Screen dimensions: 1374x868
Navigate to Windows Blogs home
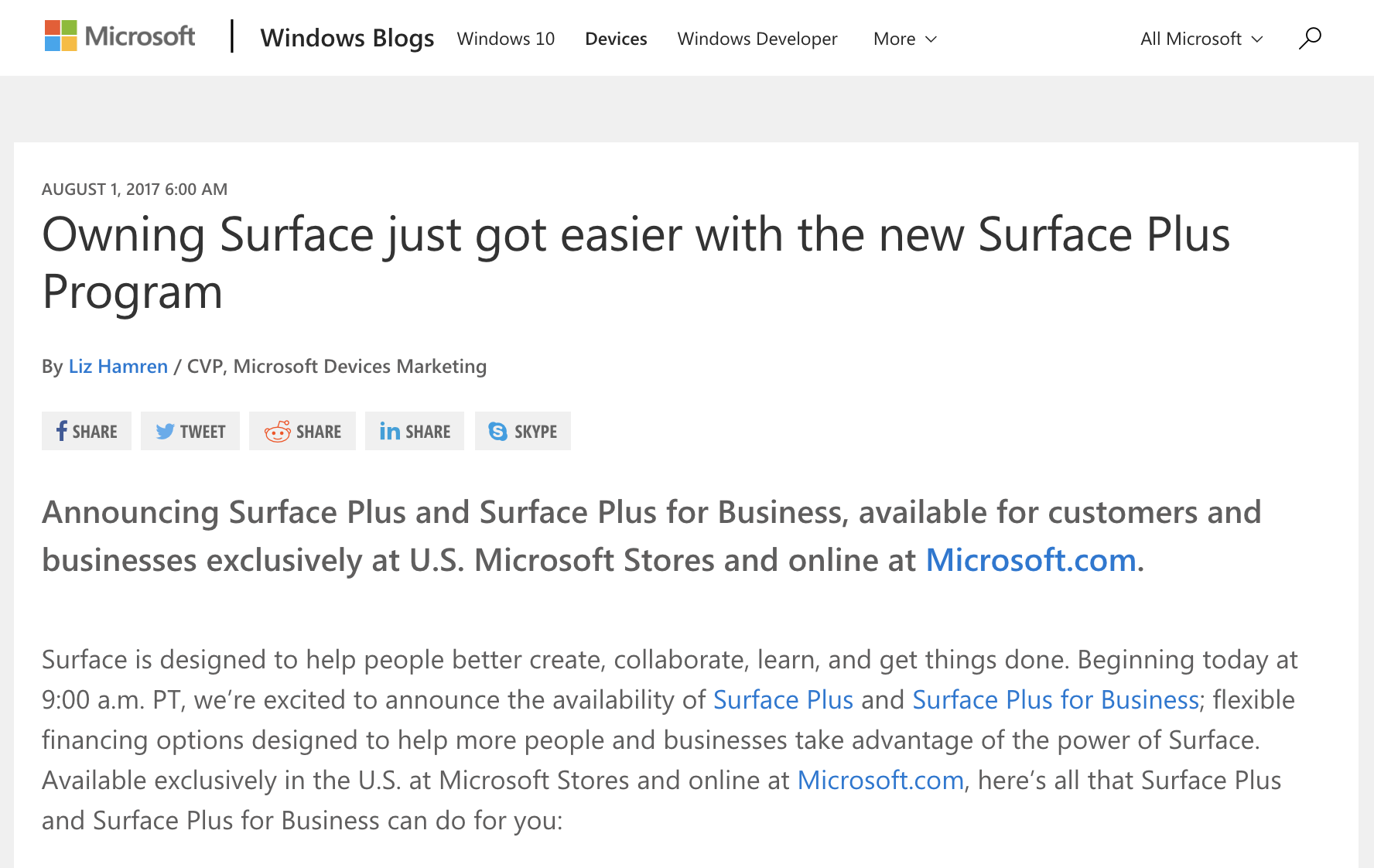(347, 37)
